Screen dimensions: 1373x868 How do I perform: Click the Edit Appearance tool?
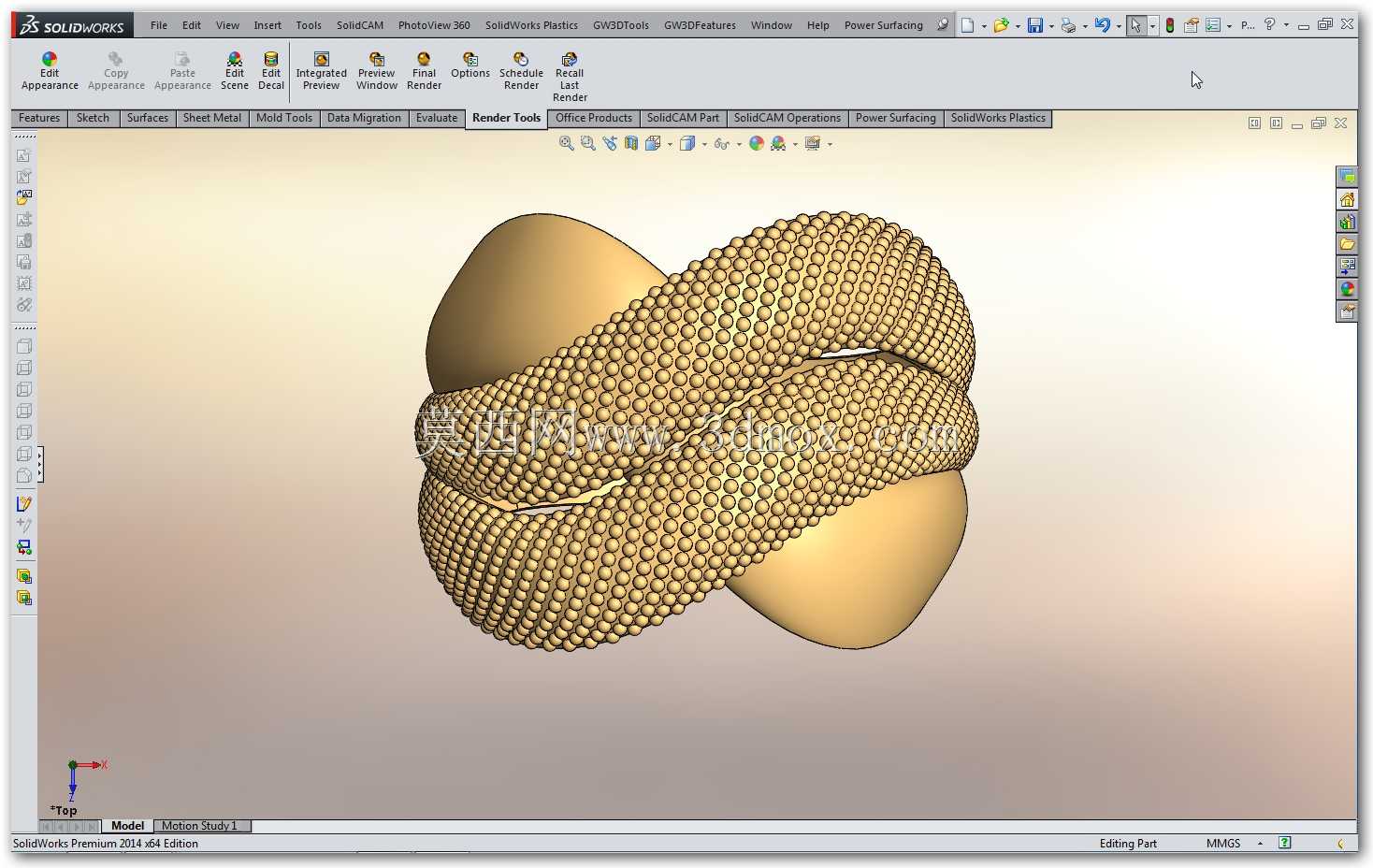pyautogui.click(x=50, y=71)
